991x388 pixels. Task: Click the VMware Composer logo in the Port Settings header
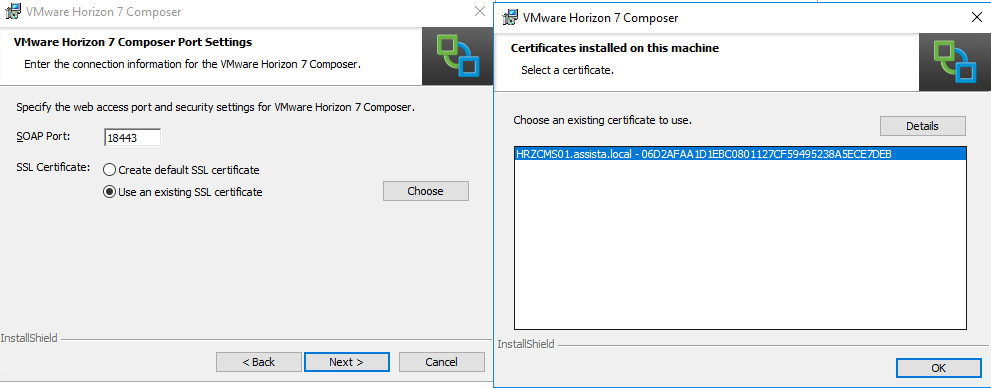click(458, 56)
